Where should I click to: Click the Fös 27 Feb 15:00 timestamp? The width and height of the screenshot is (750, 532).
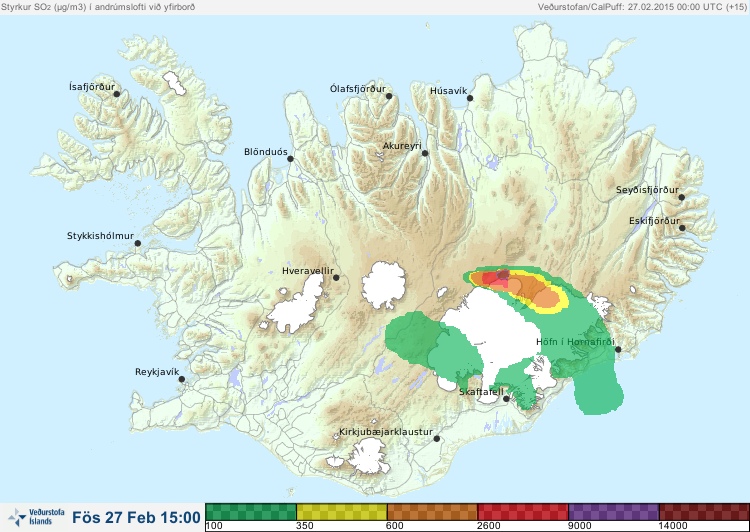[136, 518]
